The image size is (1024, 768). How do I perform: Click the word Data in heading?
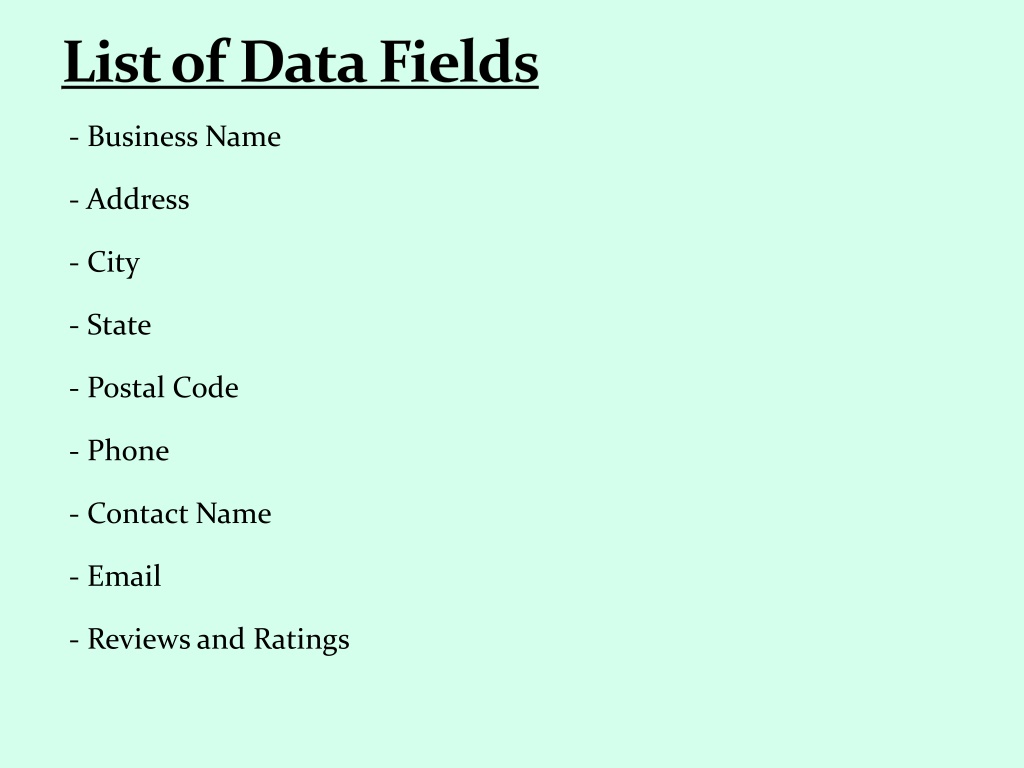coord(303,62)
